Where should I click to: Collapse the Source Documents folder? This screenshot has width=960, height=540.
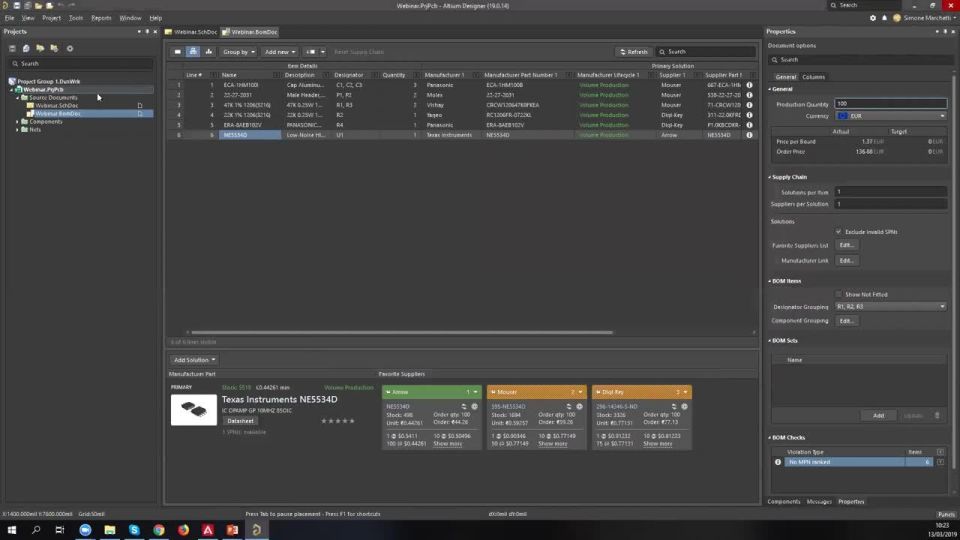pyautogui.click(x=18, y=97)
